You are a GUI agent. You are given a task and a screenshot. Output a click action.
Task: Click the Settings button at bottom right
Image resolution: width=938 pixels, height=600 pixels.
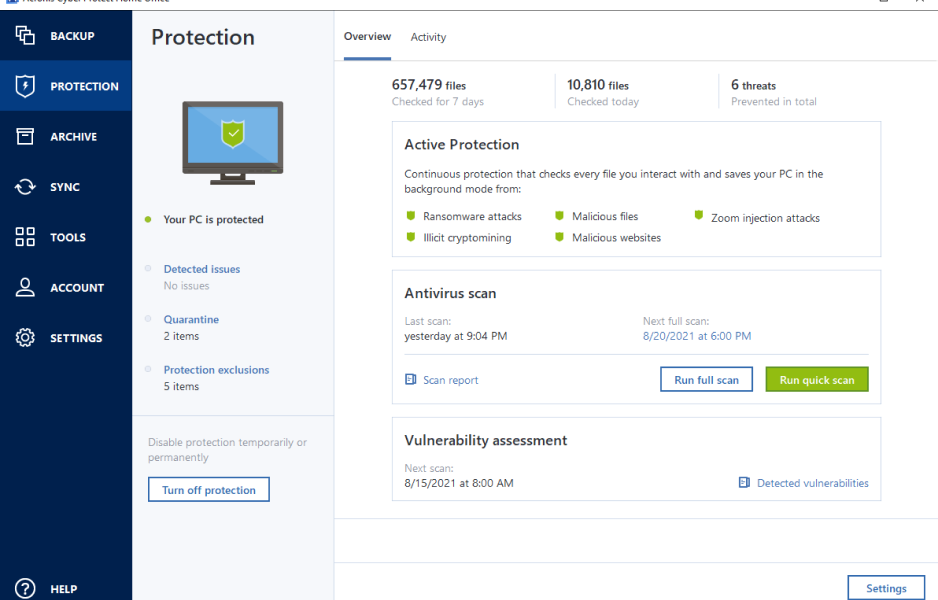click(x=885, y=588)
